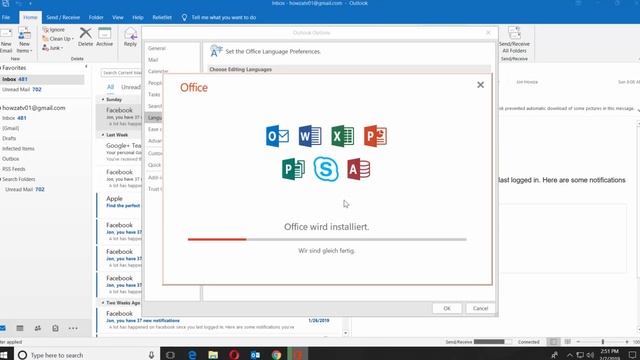The image size is (640, 360).
Task: Open the Infected Items folder
Action: [18, 149]
